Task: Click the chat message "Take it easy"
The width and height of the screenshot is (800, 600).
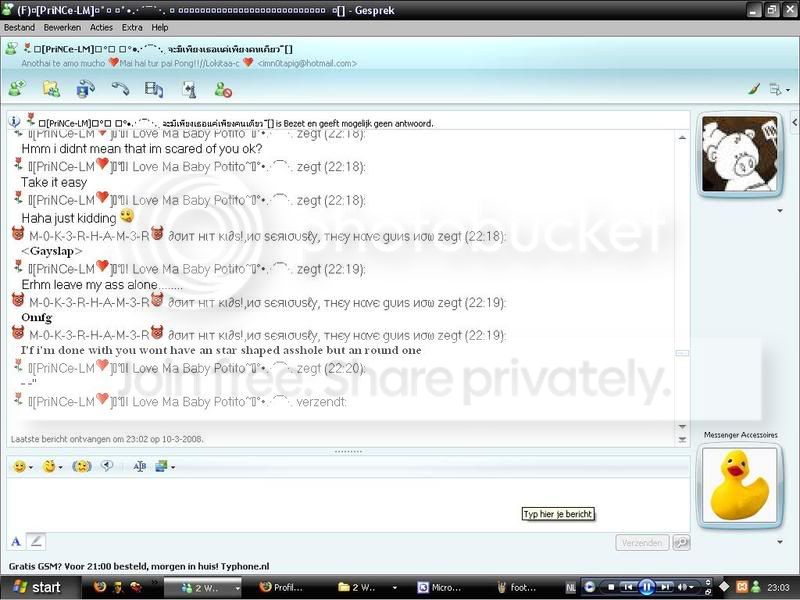Action: [x=54, y=182]
